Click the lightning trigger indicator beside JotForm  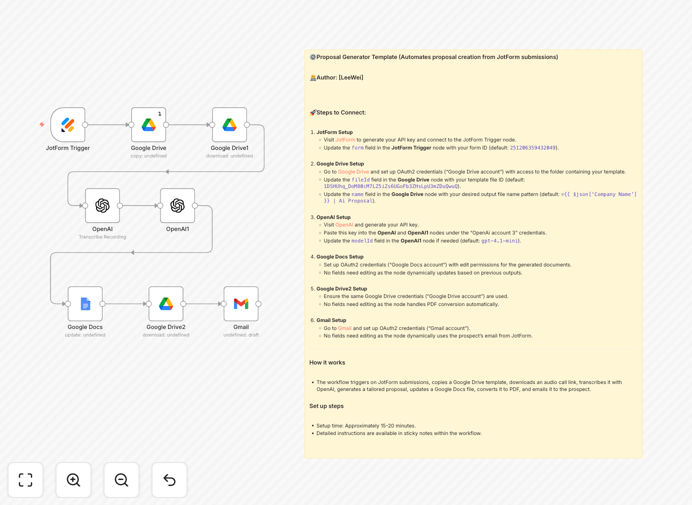[42, 124]
